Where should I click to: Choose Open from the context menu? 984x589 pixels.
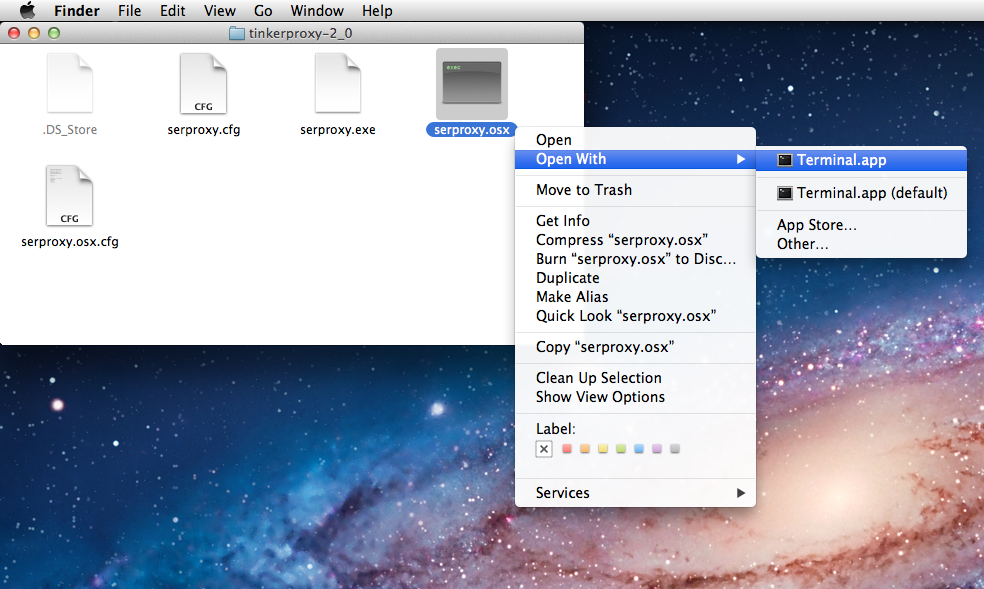point(635,140)
